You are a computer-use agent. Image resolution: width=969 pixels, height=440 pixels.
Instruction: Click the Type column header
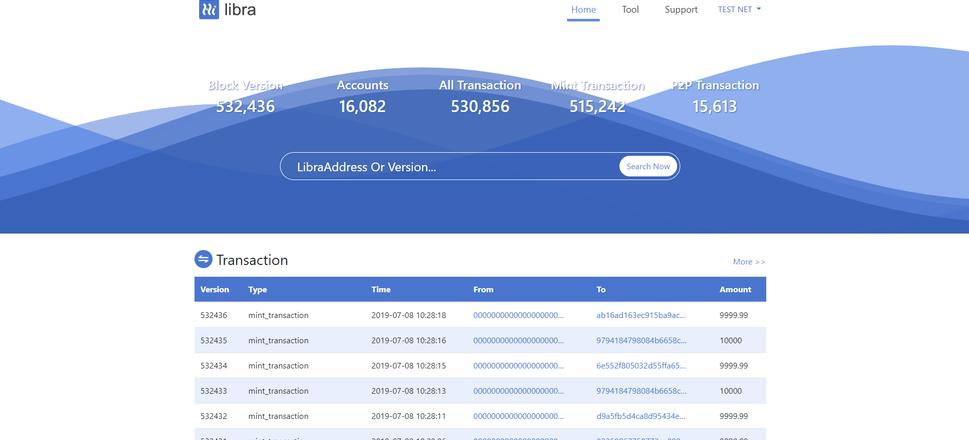click(x=258, y=289)
